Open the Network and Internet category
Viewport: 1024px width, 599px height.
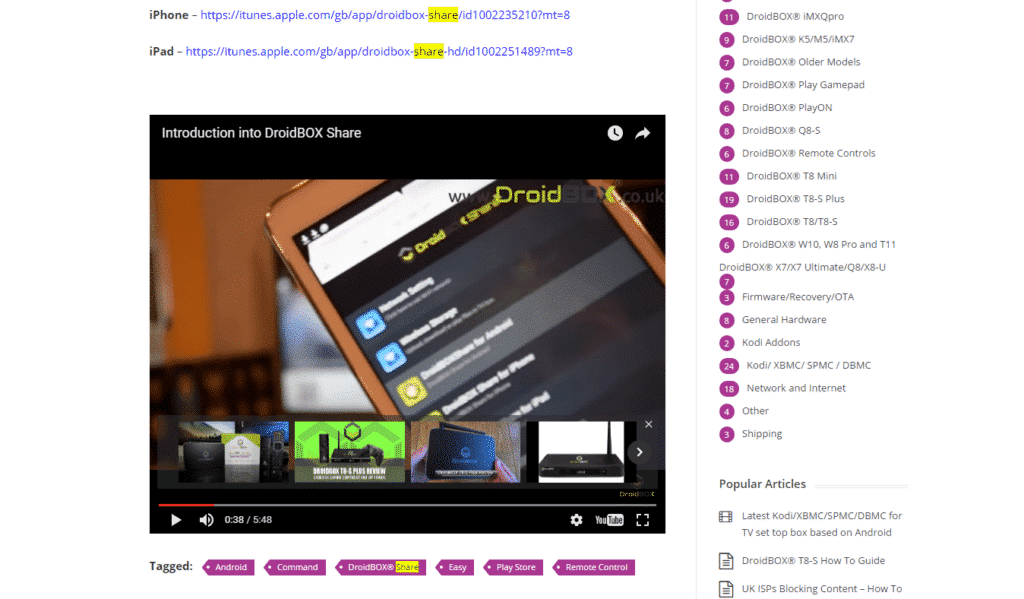pos(795,389)
